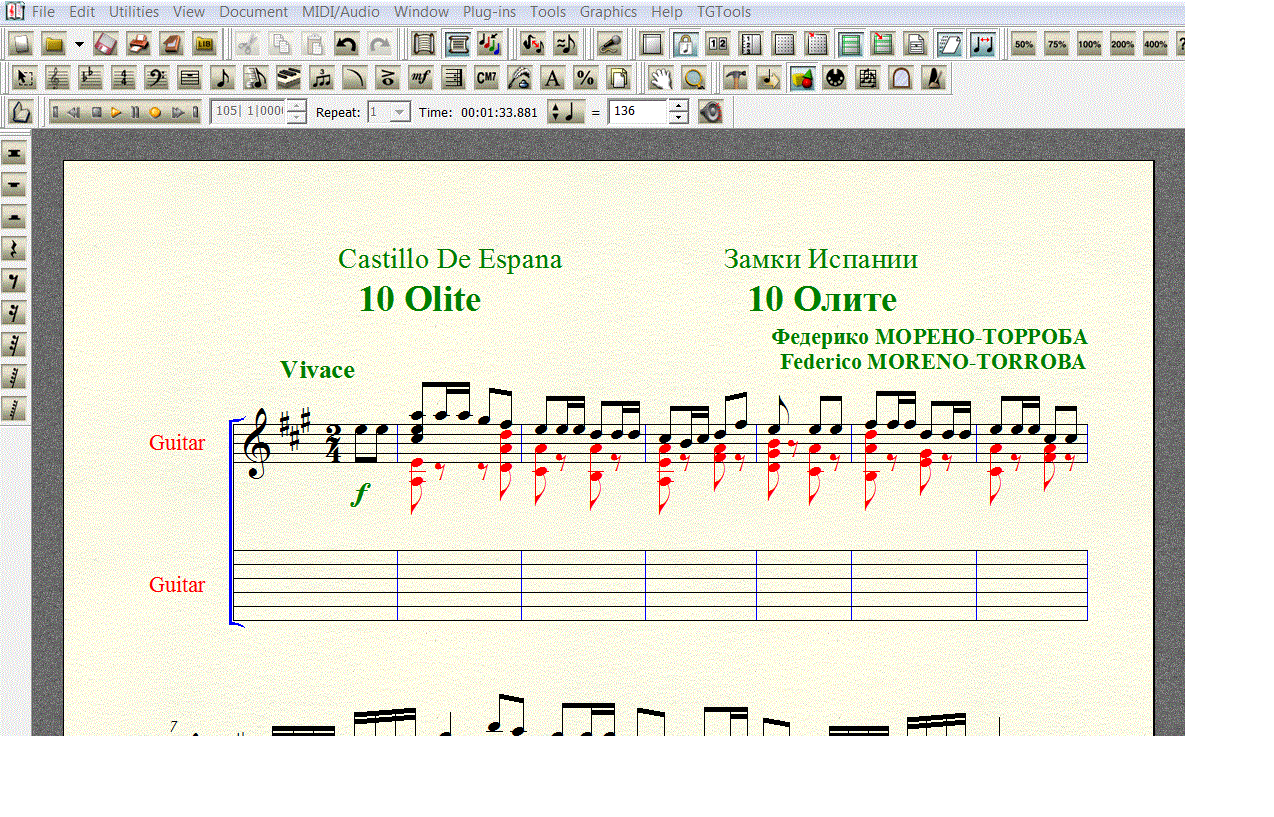Open the tempo note duration selector
This screenshot has width=1274, height=817.
click(x=565, y=112)
